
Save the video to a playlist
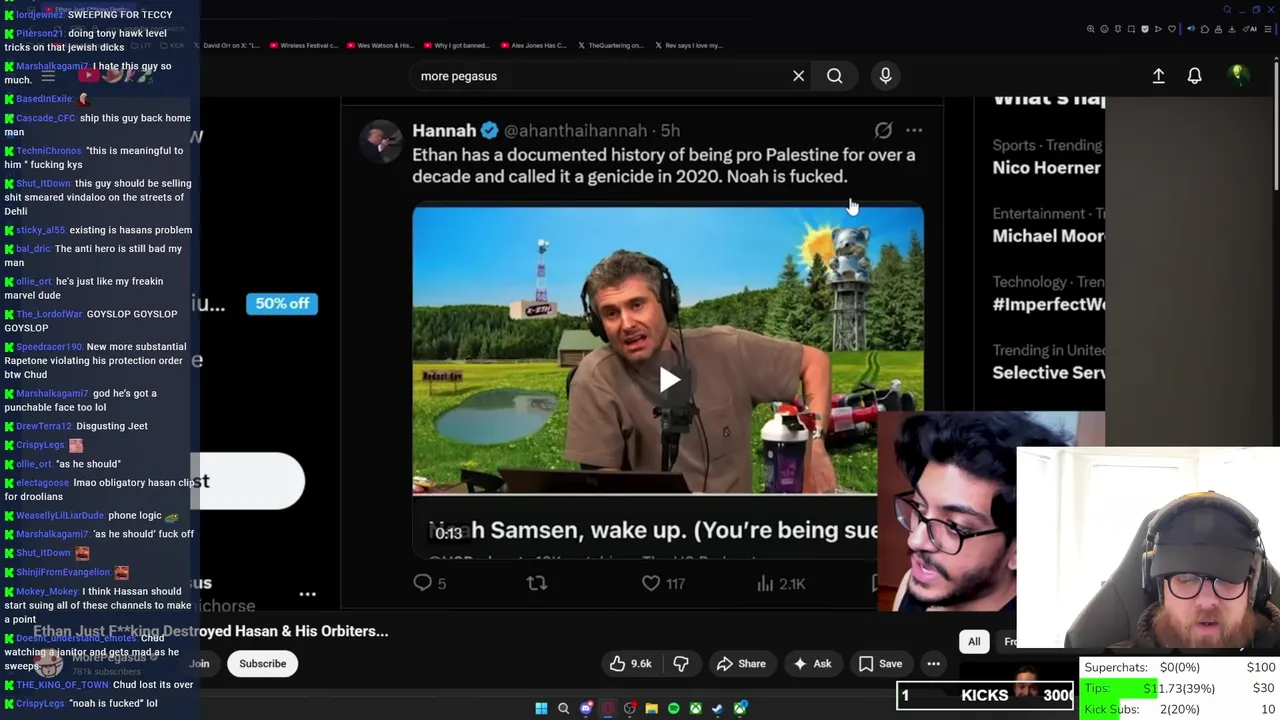point(880,663)
